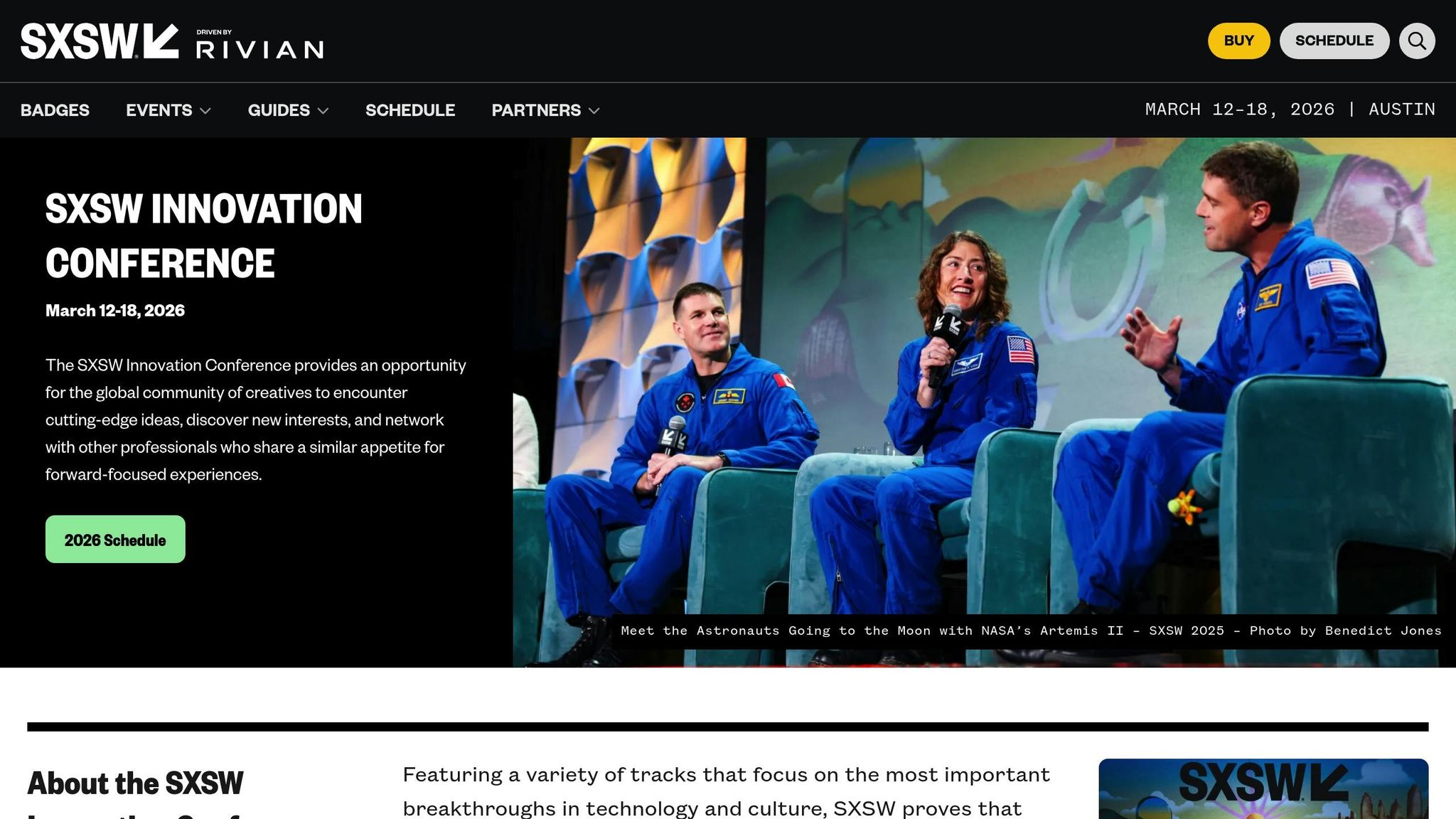
Task: Click the Partners menu label
Action: click(x=536, y=110)
